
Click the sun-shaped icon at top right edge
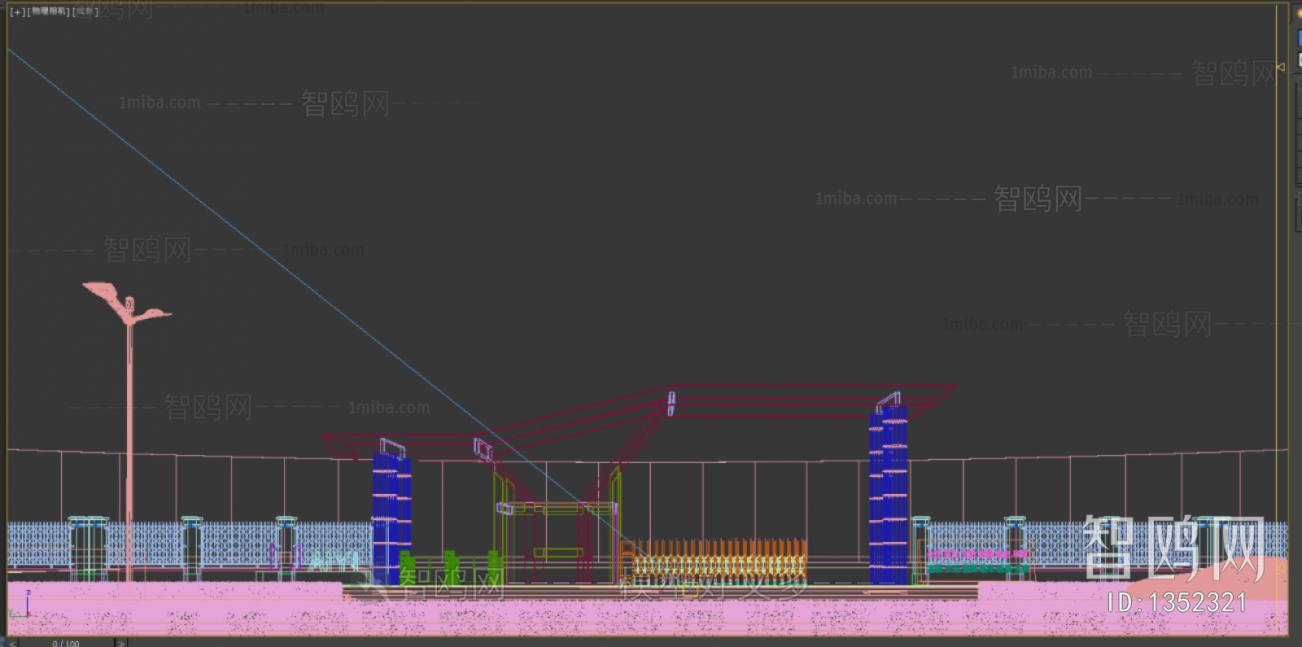(1298, 12)
